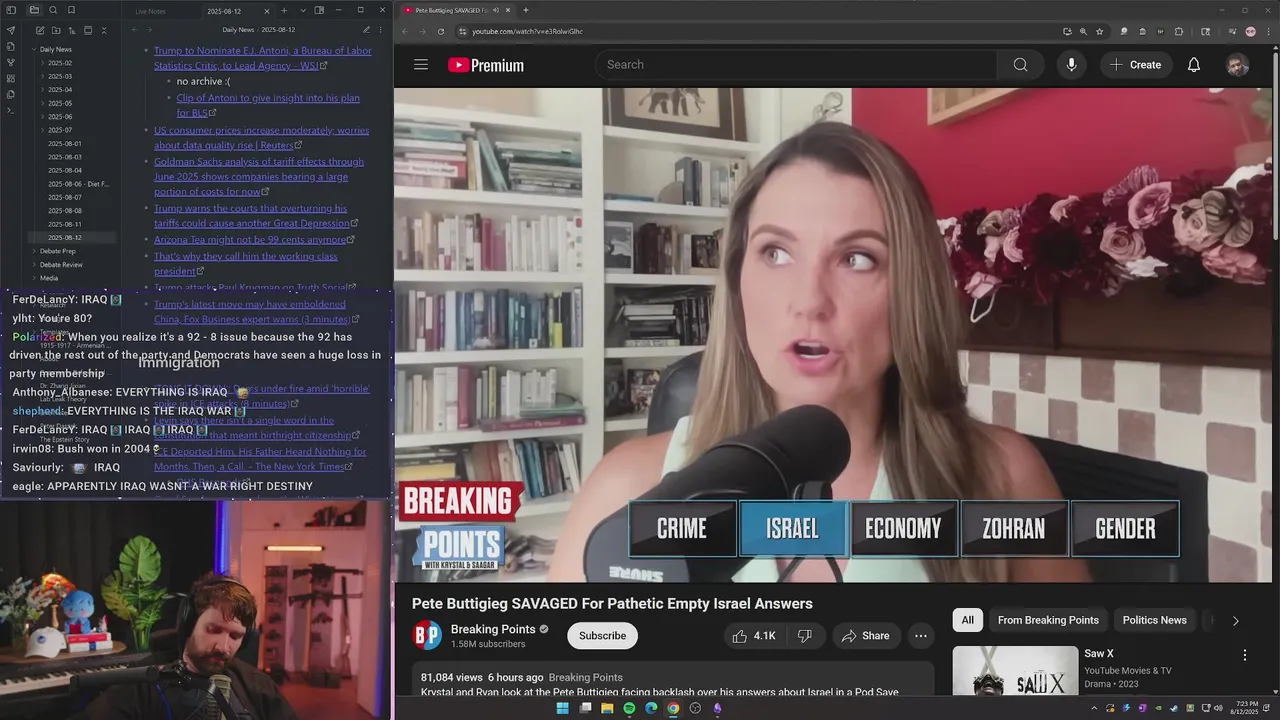
Task: Open YouTube notifications bell
Action: (1193, 65)
